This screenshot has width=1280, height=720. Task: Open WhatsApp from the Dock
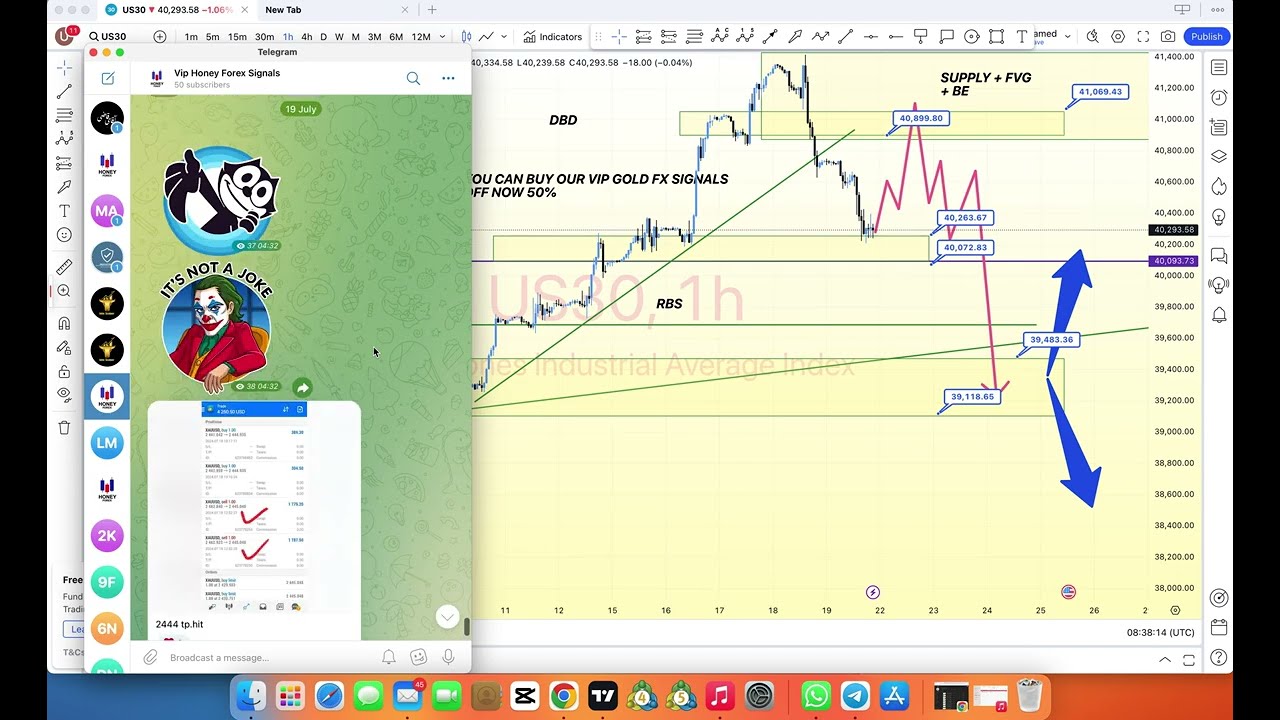pyautogui.click(x=816, y=695)
